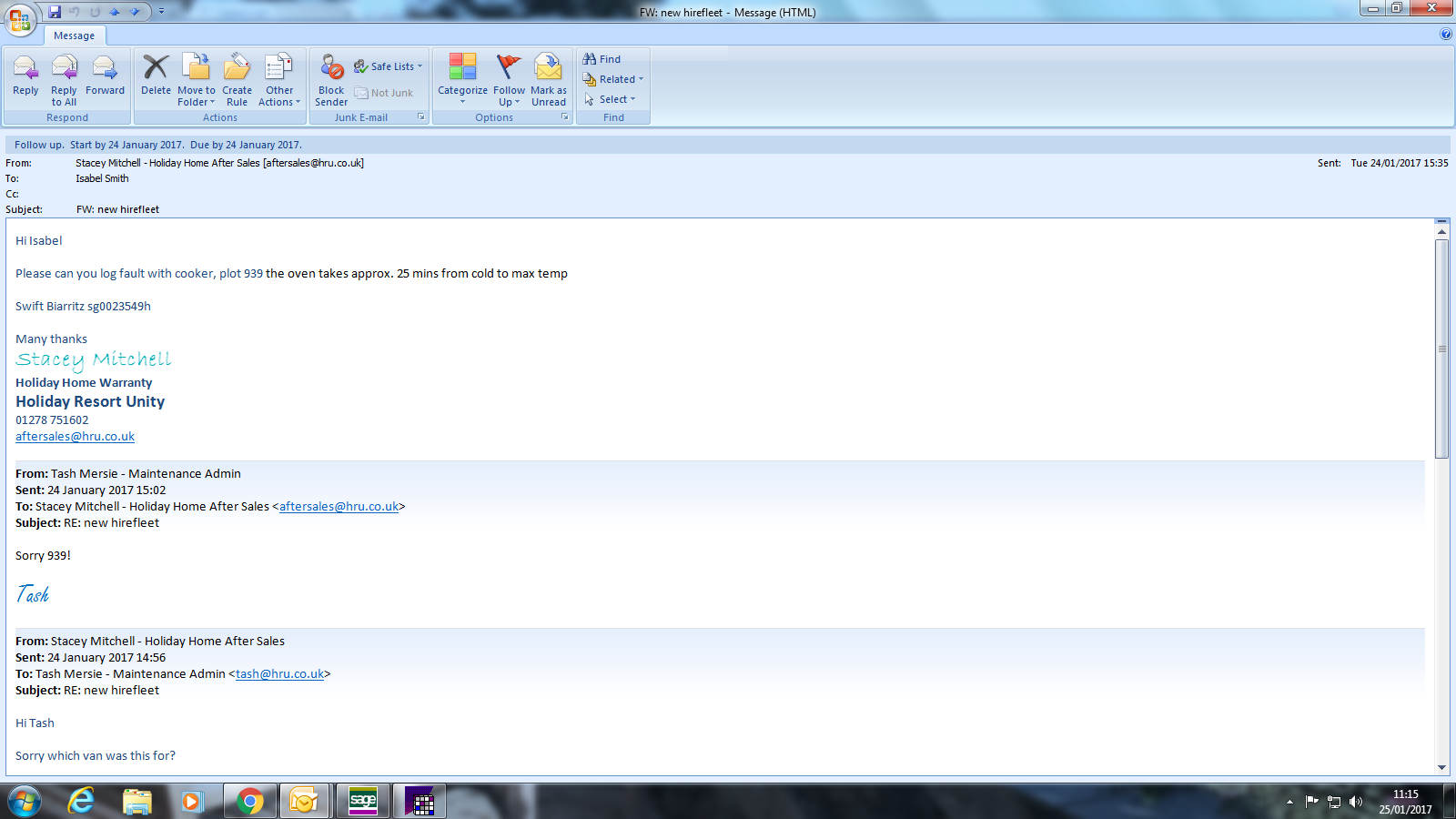Expand the Related dropdown
Screen dimensions: 1456x819
(613, 79)
